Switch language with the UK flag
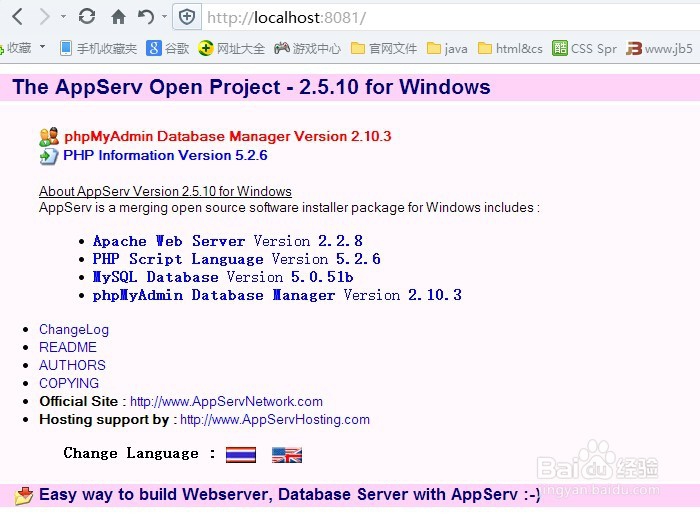The image size is (700, 515). pos(287,455)
